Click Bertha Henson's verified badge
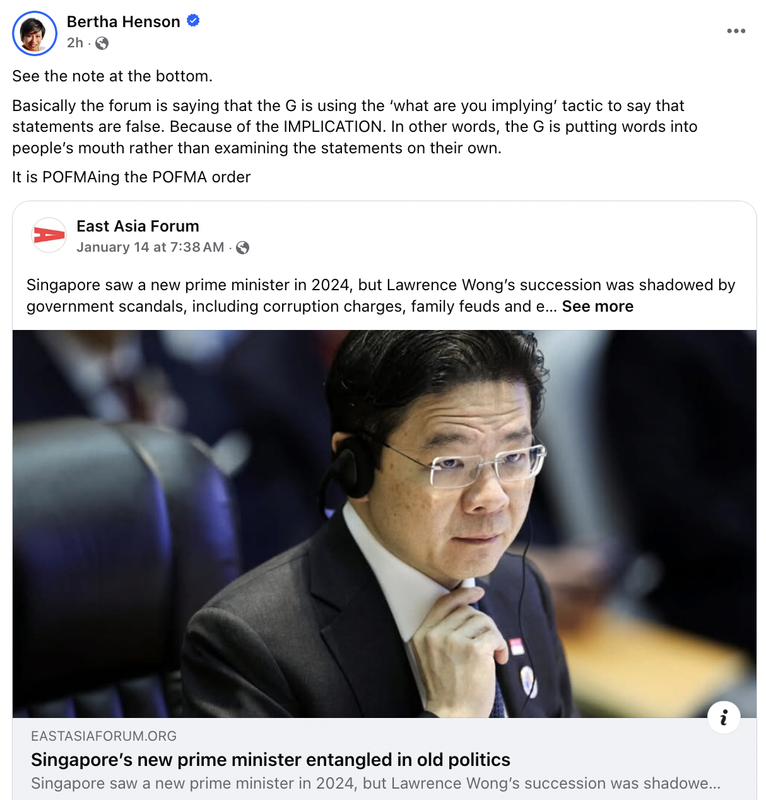This screenshot has height=800, width=766. tap(193, 20)
